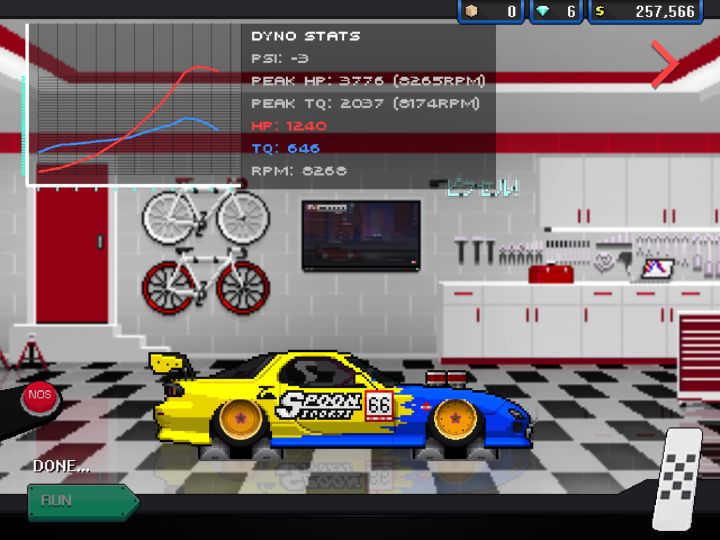Select the PEAK TQ stat line
720x540 pixels.
(x=366, y=103)
